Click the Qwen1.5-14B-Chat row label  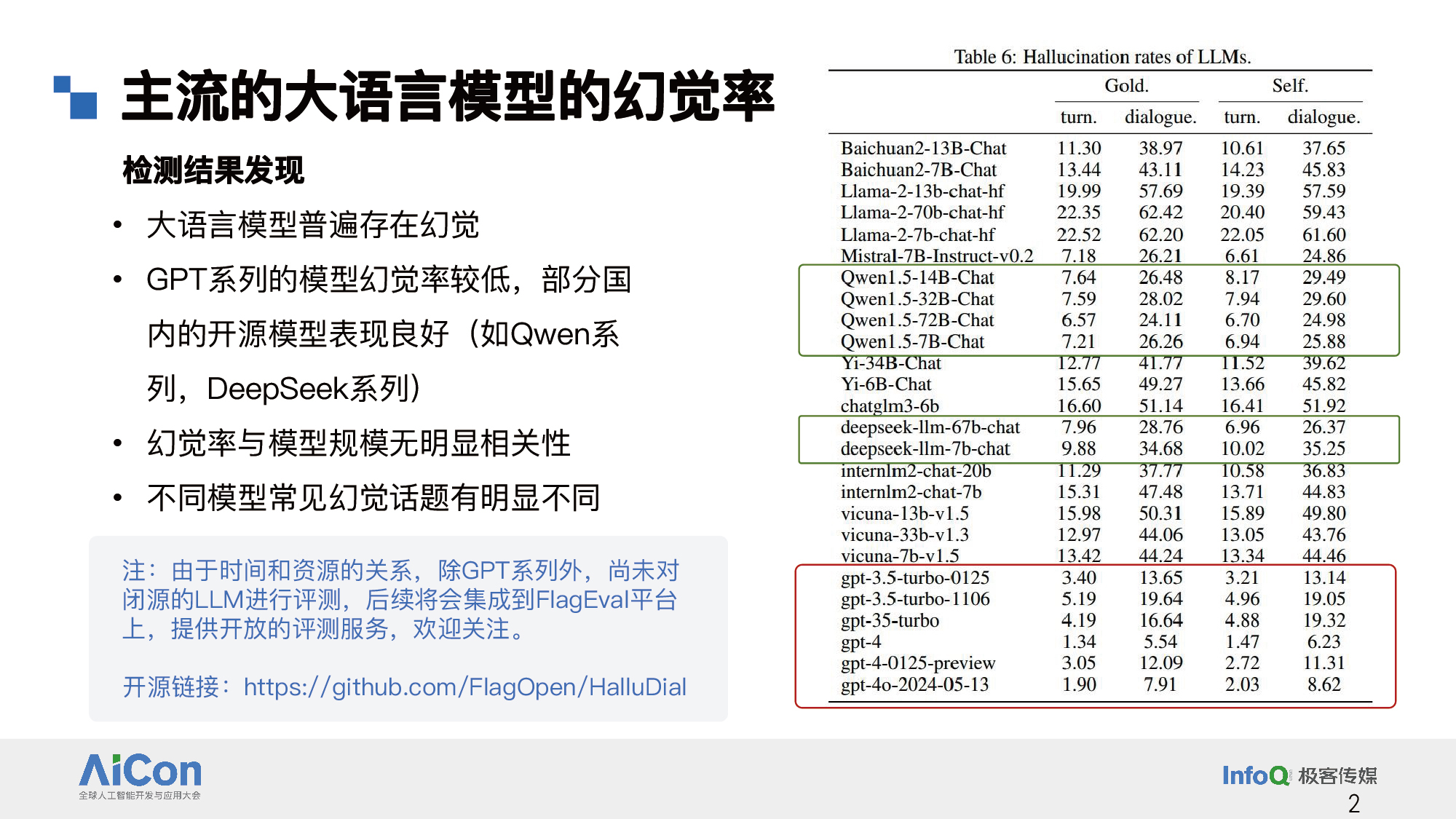(917, 277)
